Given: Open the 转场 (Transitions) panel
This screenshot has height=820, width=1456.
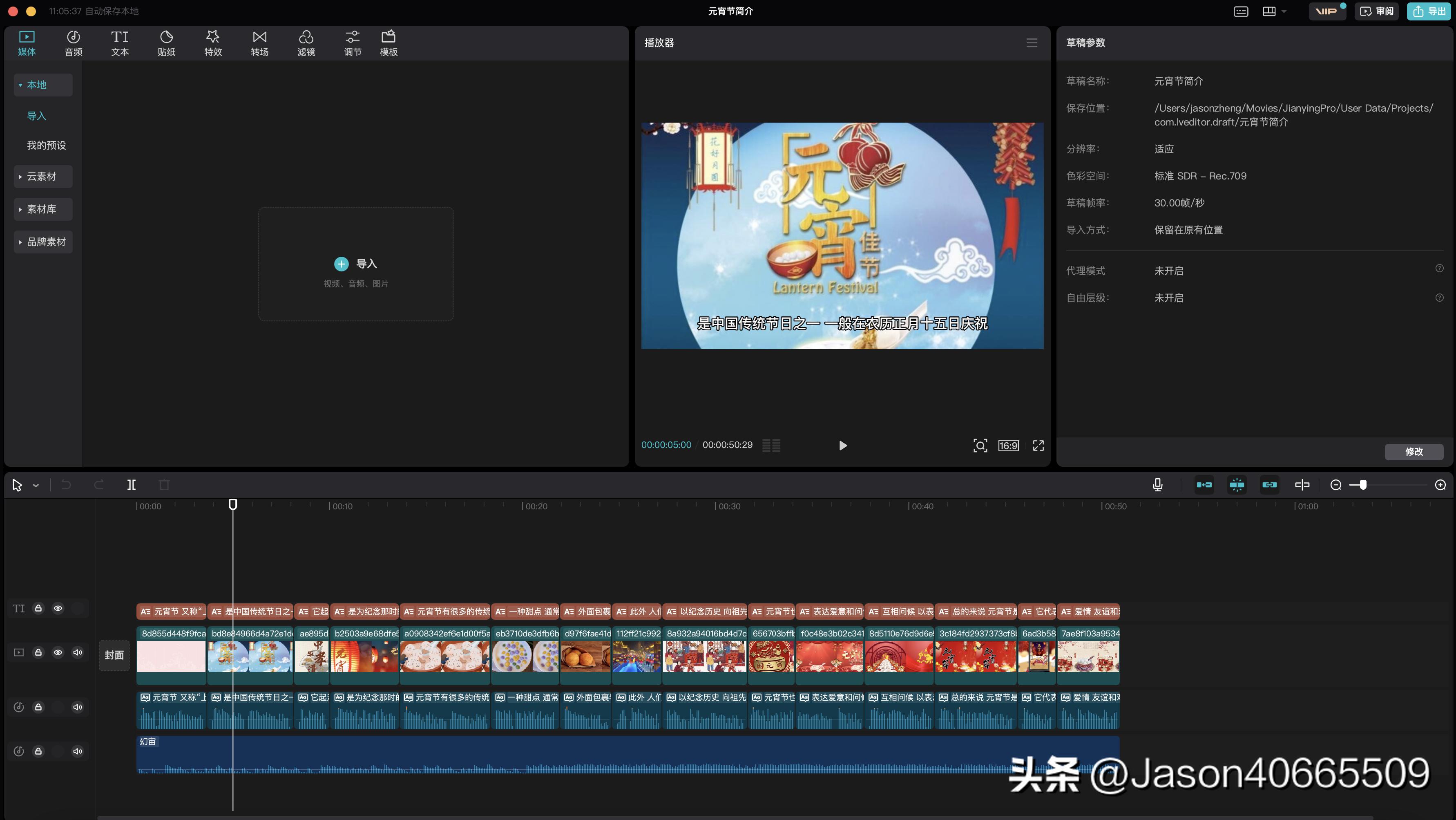Looking at the screenshot, I should coord(259,43).
